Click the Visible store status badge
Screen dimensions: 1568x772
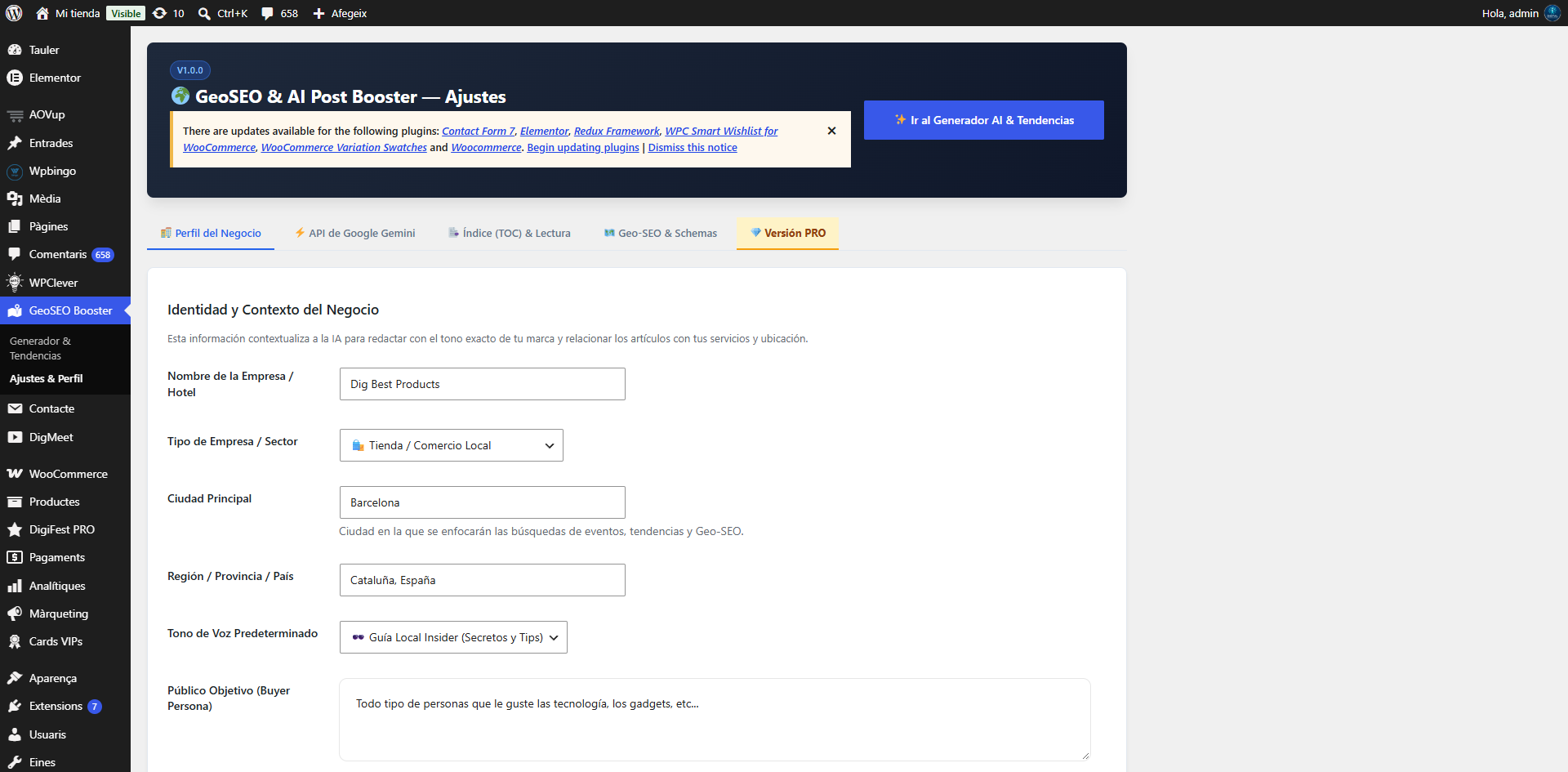coord(126,13)
